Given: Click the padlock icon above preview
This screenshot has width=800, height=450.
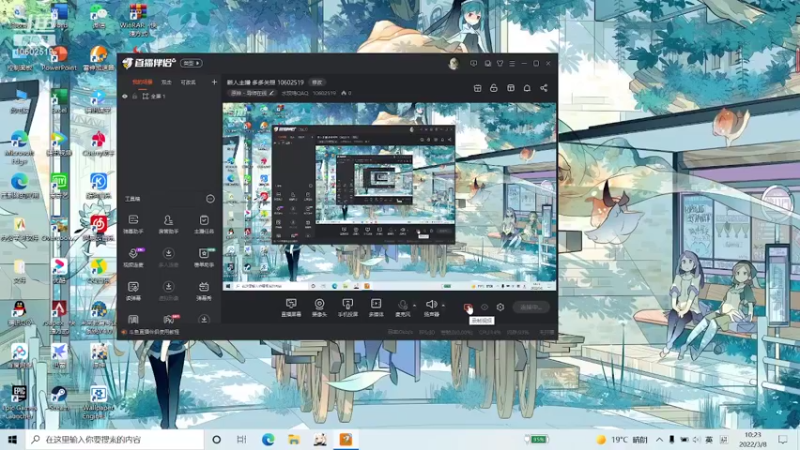Looking at the screenshot, I should 493,88.
